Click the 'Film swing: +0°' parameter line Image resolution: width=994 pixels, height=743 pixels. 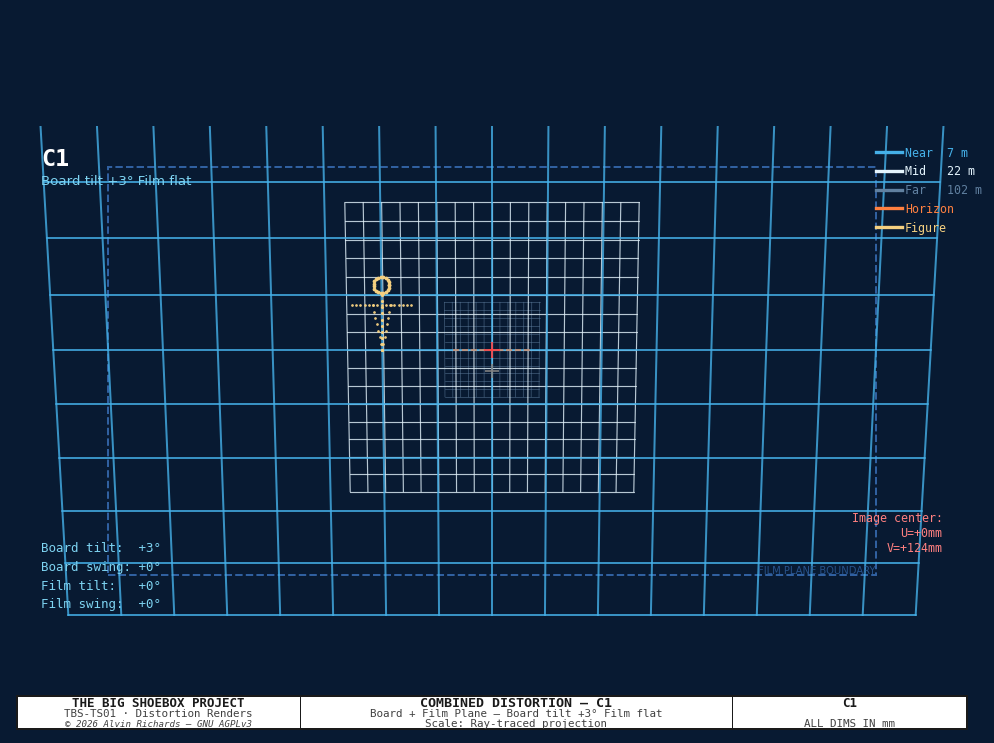pyautogui.click(x=101, y=604)
